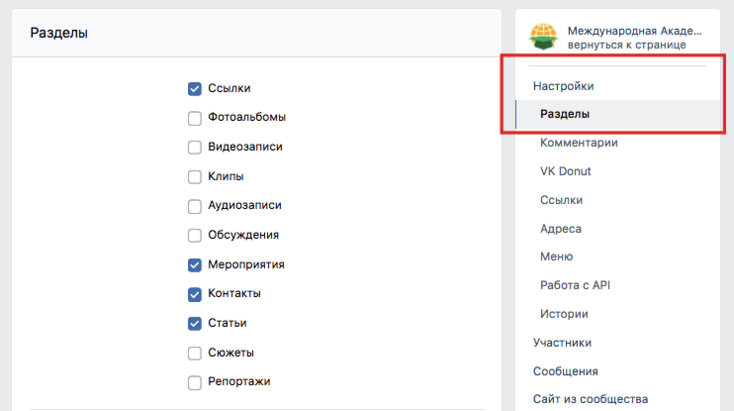Screen dimensions: 734x411
Task: Enable the Видеозаписи checkbox
Action: (x=195, y=147)
